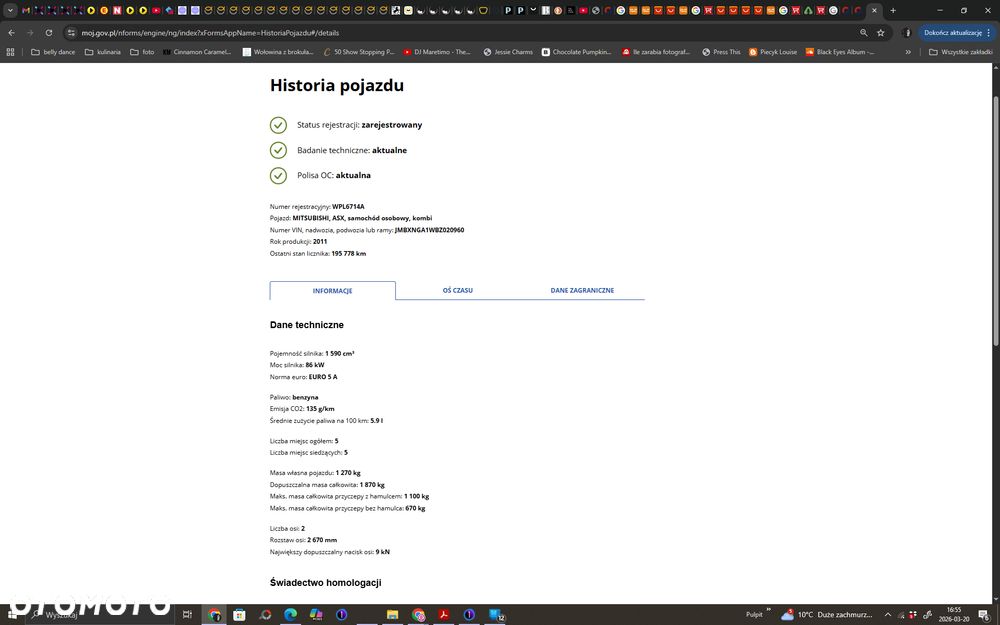Show hidden bookmarks with the double chevron
This screenshot has height=625, width=1000.
point(908,52)
